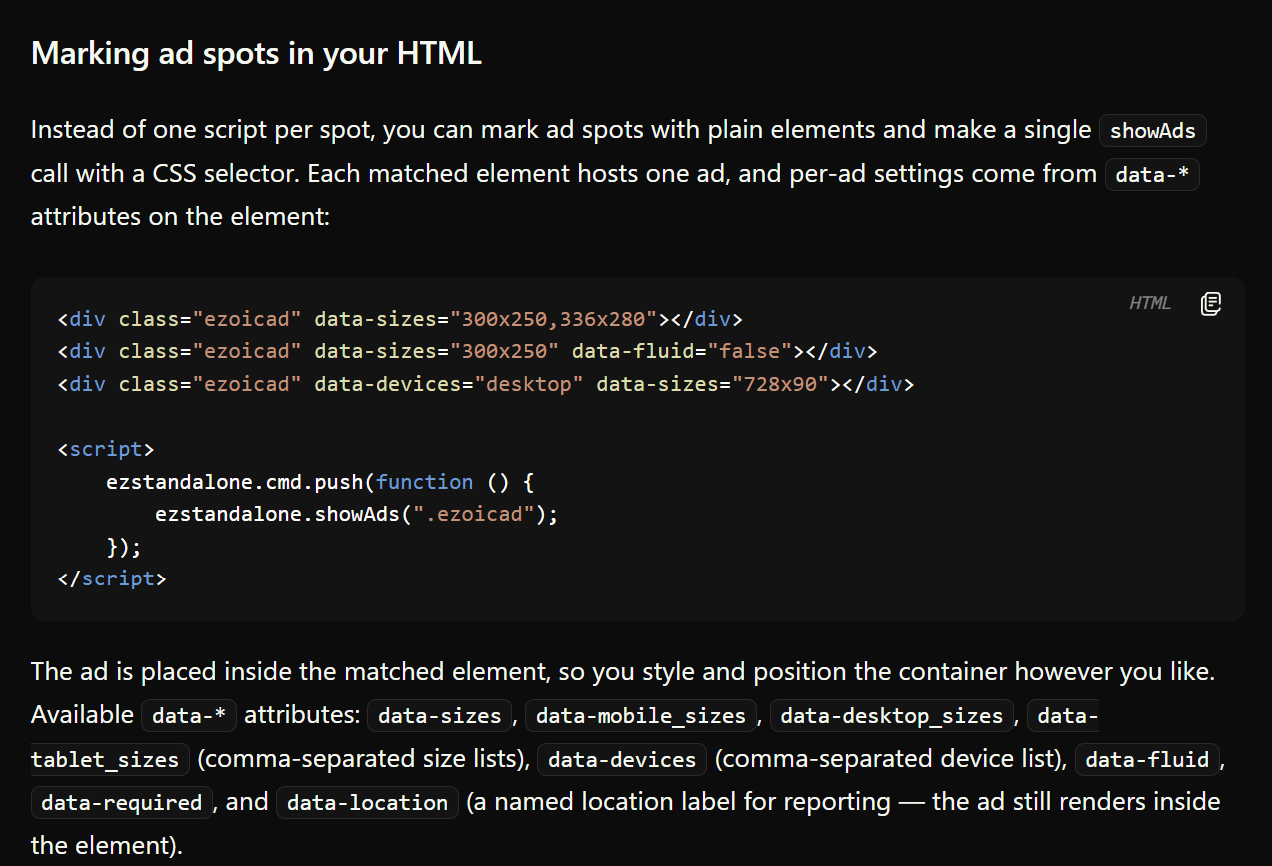
Task: Click the opening <script> tag line
Action: click(106, 449)
